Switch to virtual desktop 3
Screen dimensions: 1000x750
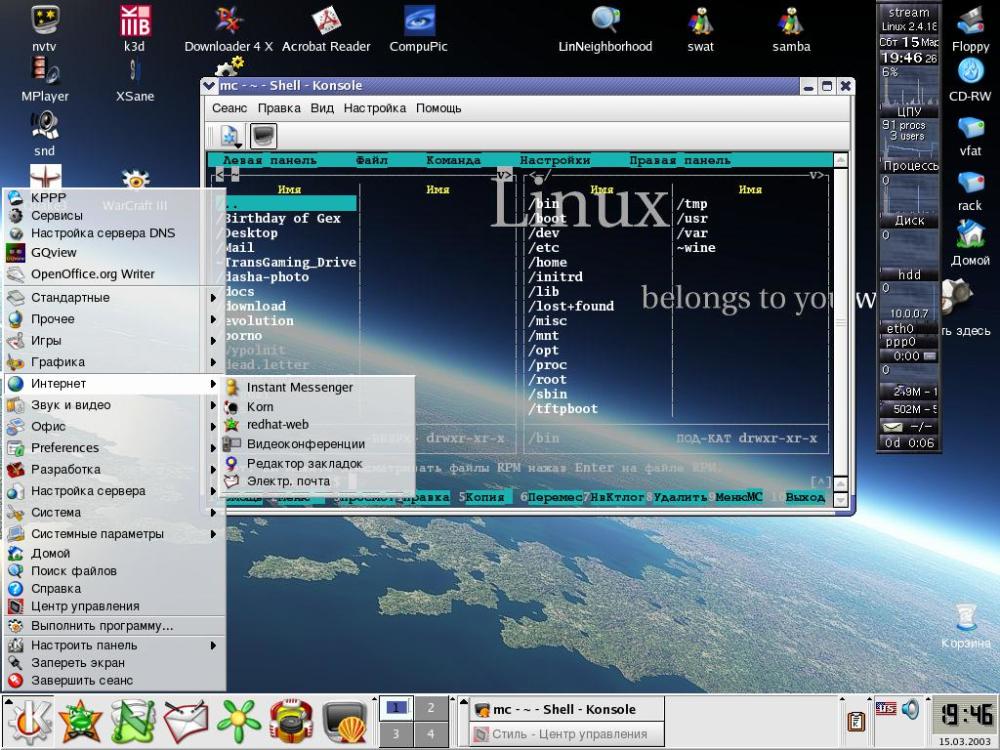[396, 733]
